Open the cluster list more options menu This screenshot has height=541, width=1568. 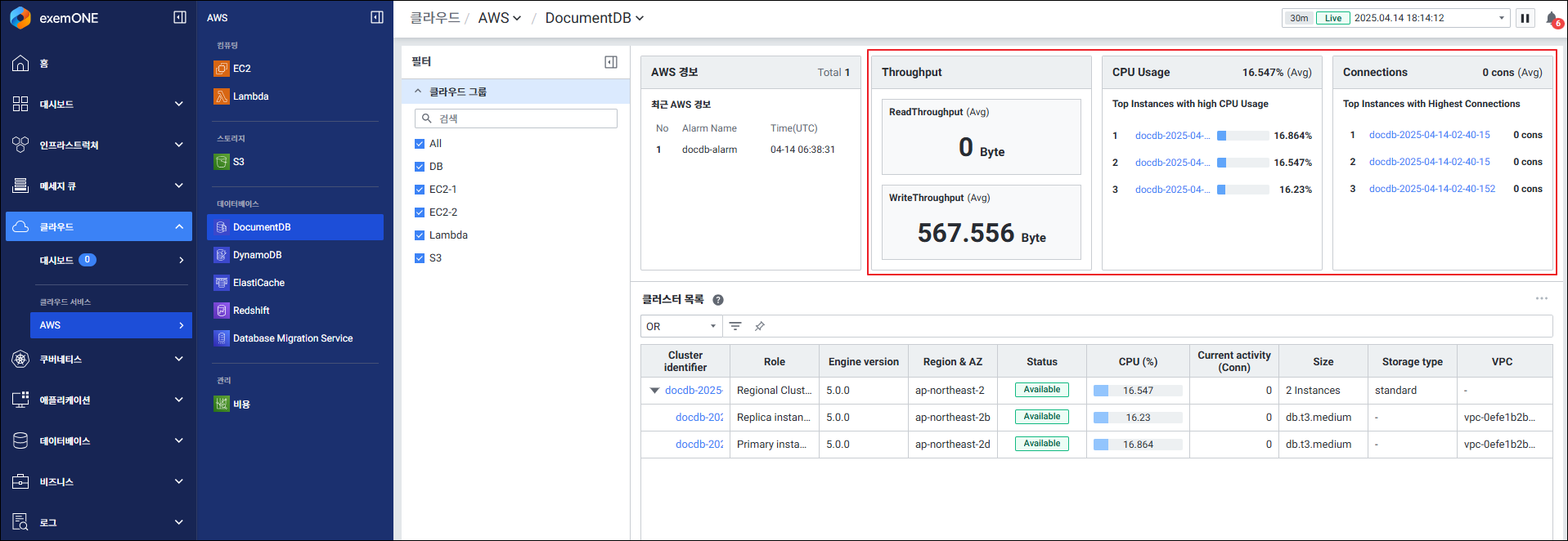[1541, 299]
